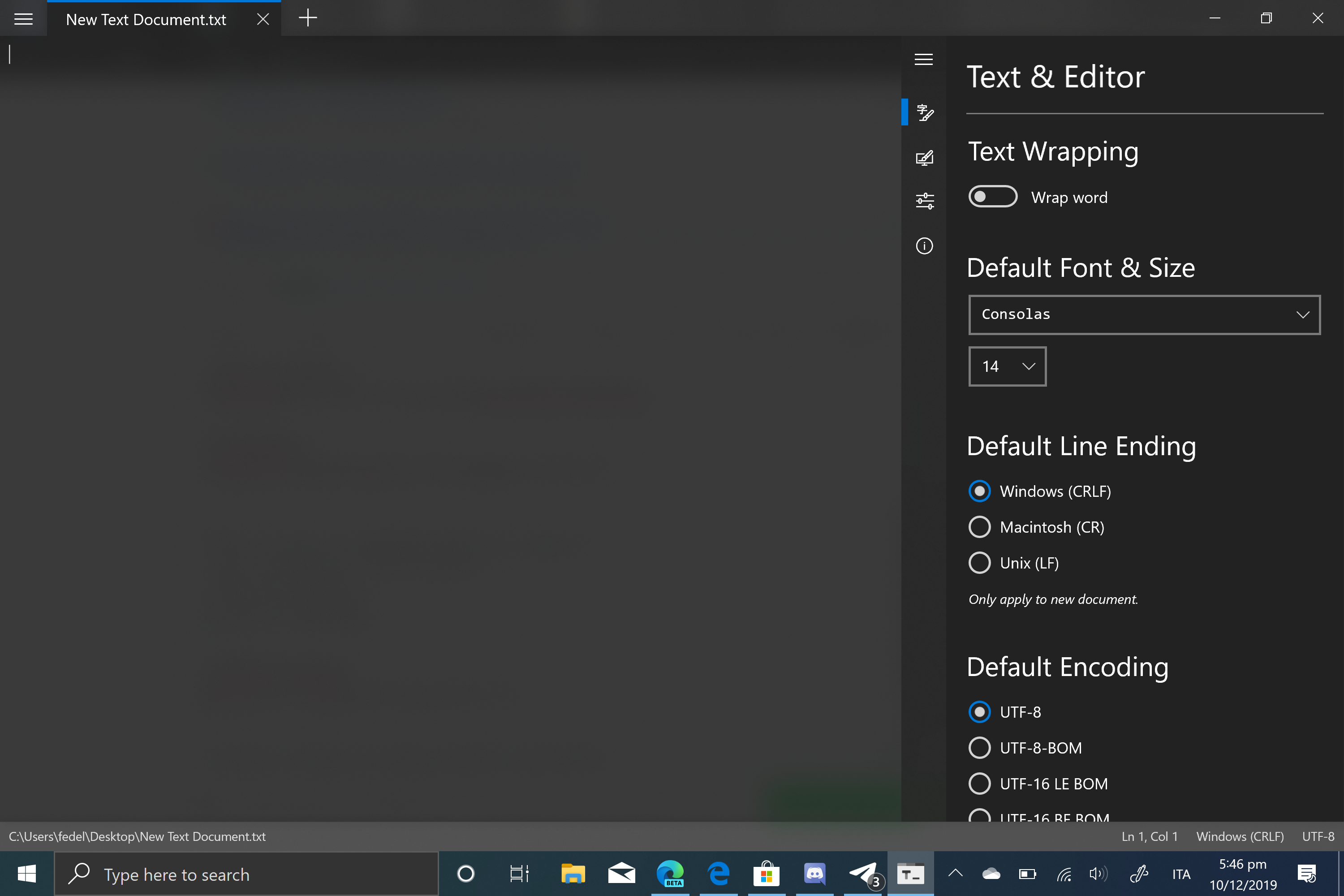This screenshot has width=1344, height=896.
Task: Click Ln 1, Col 1 position indicator
Action: coord(1149,836)
